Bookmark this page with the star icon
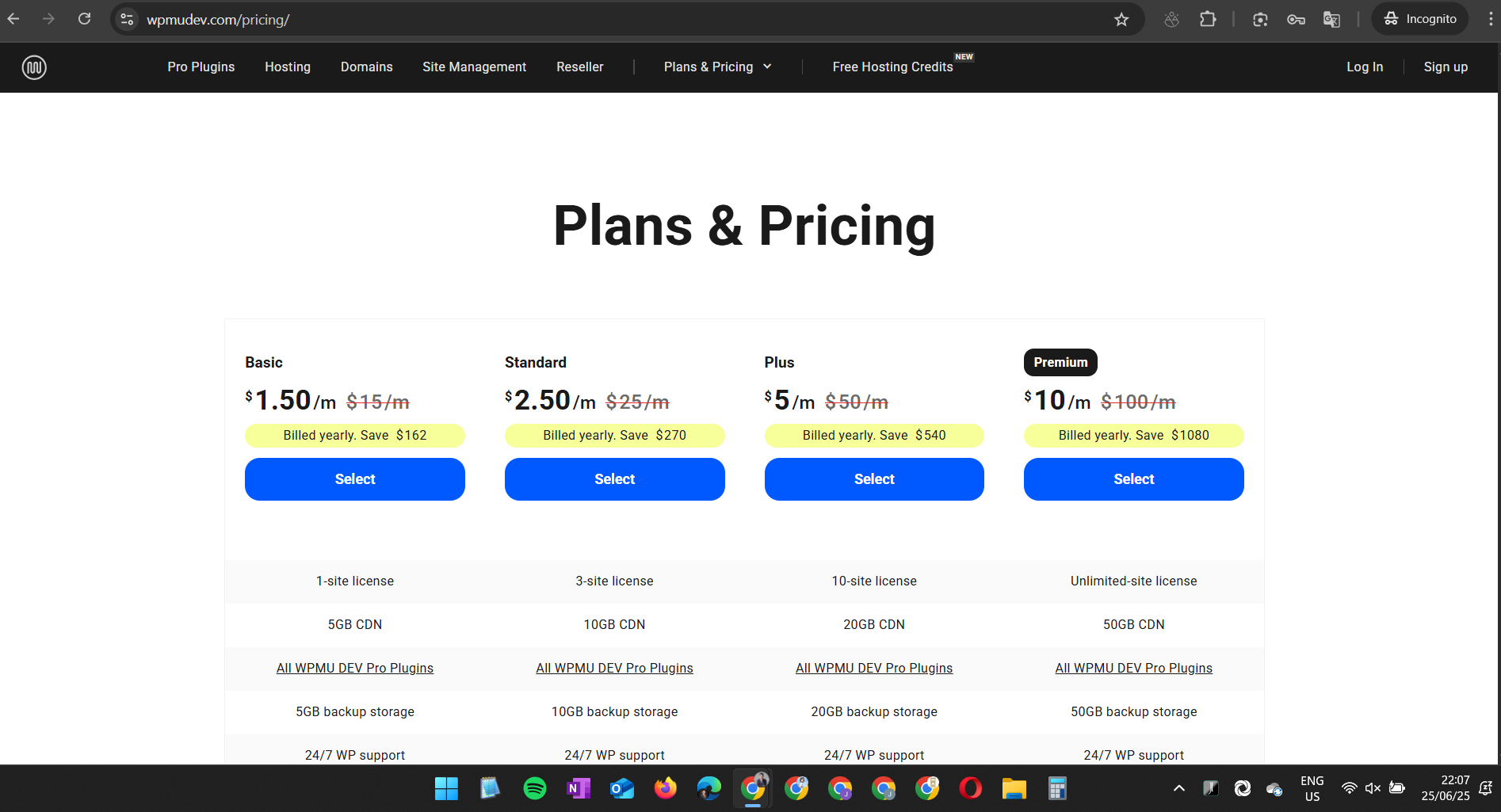Viewport: 1501px width, 812px height. [1121, 19]
